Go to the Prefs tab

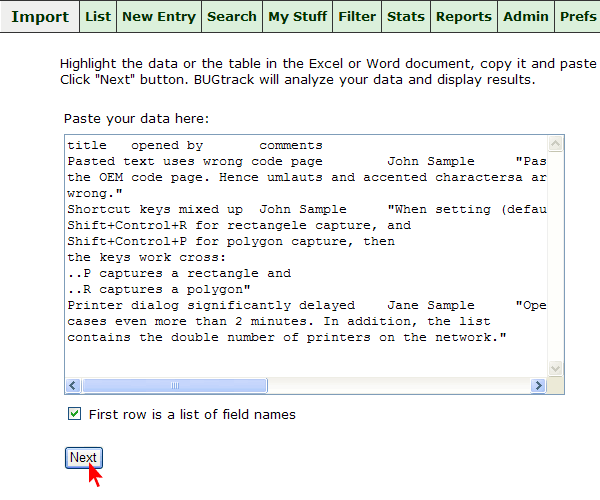[578, 17]
